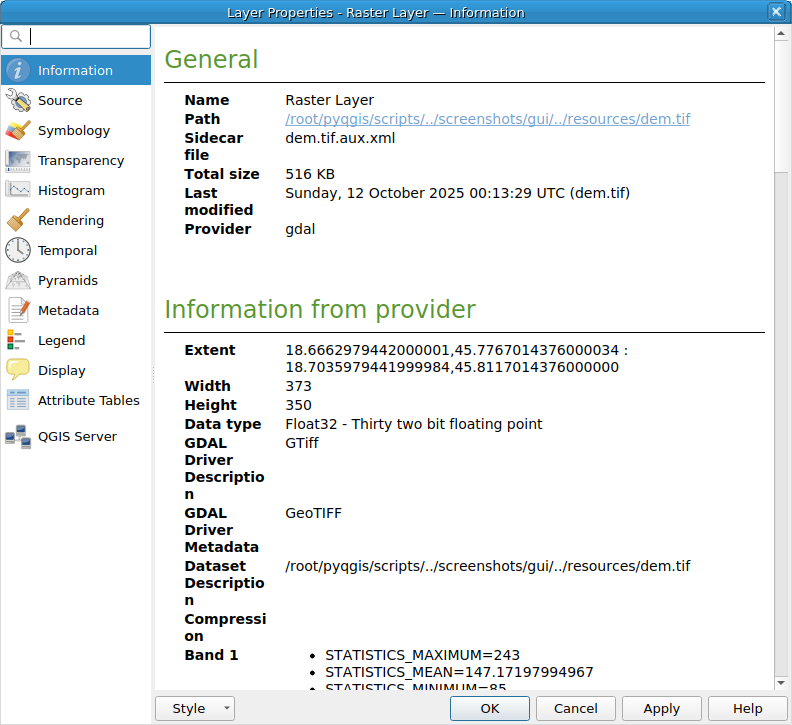Click the Information page icon
Screen dimensions: 792x725
point(18,70)
